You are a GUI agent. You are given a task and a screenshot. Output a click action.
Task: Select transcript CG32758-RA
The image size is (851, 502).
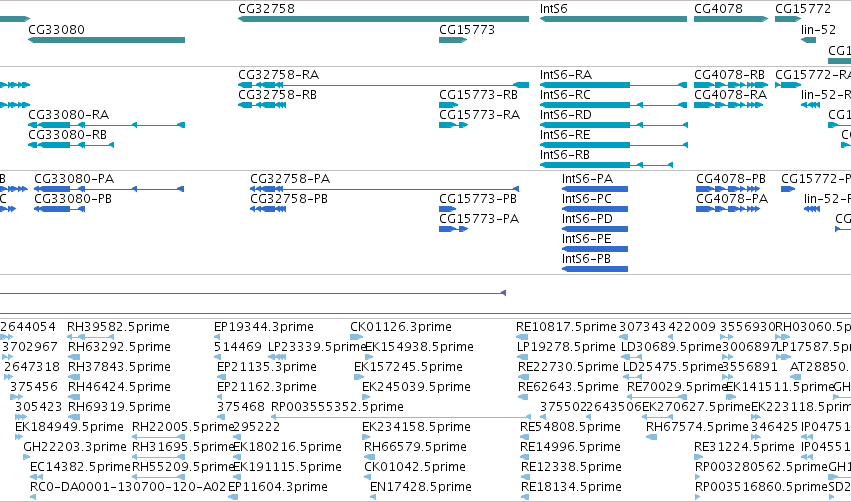(x=278, y=75)
